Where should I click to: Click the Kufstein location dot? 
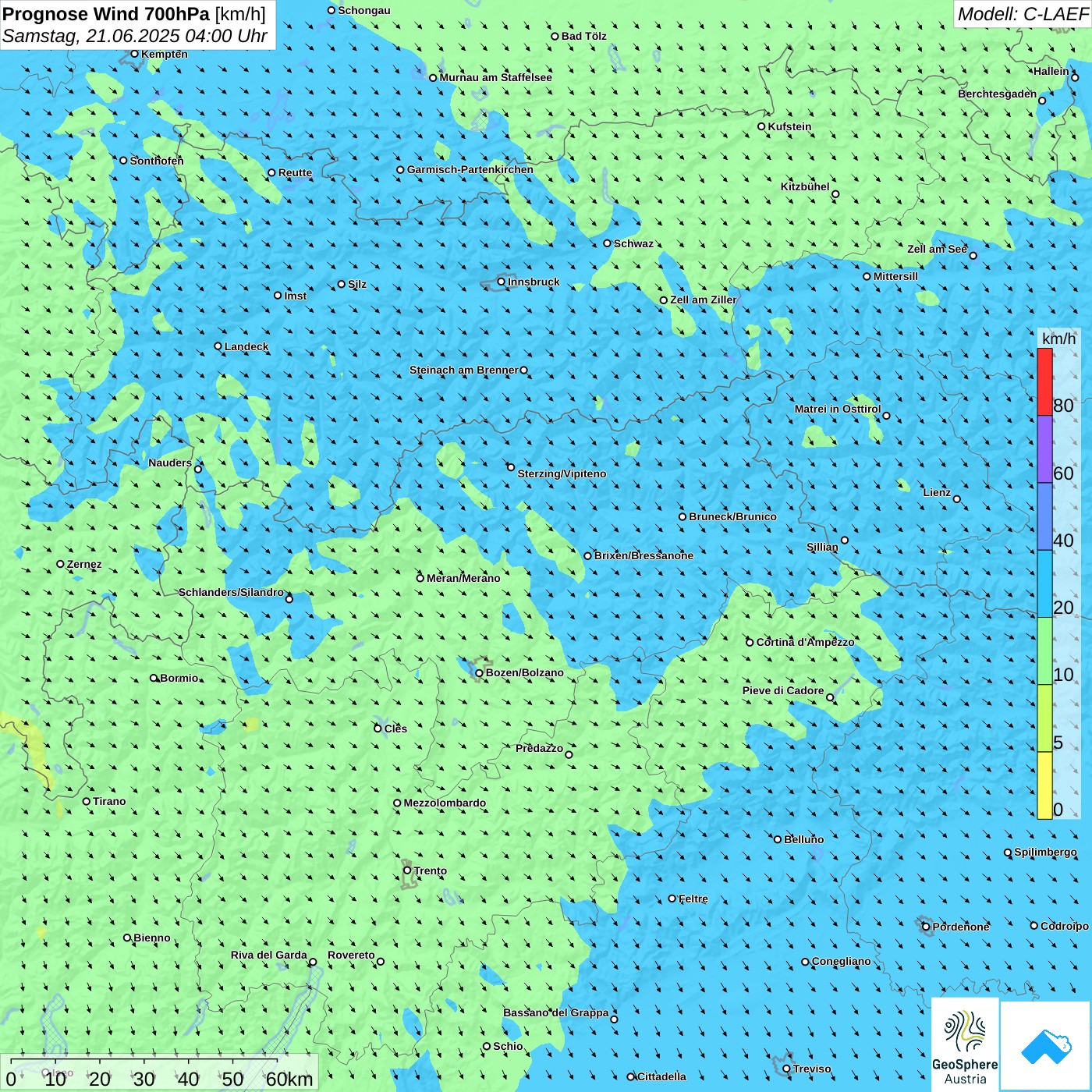(x=762, y=126)
